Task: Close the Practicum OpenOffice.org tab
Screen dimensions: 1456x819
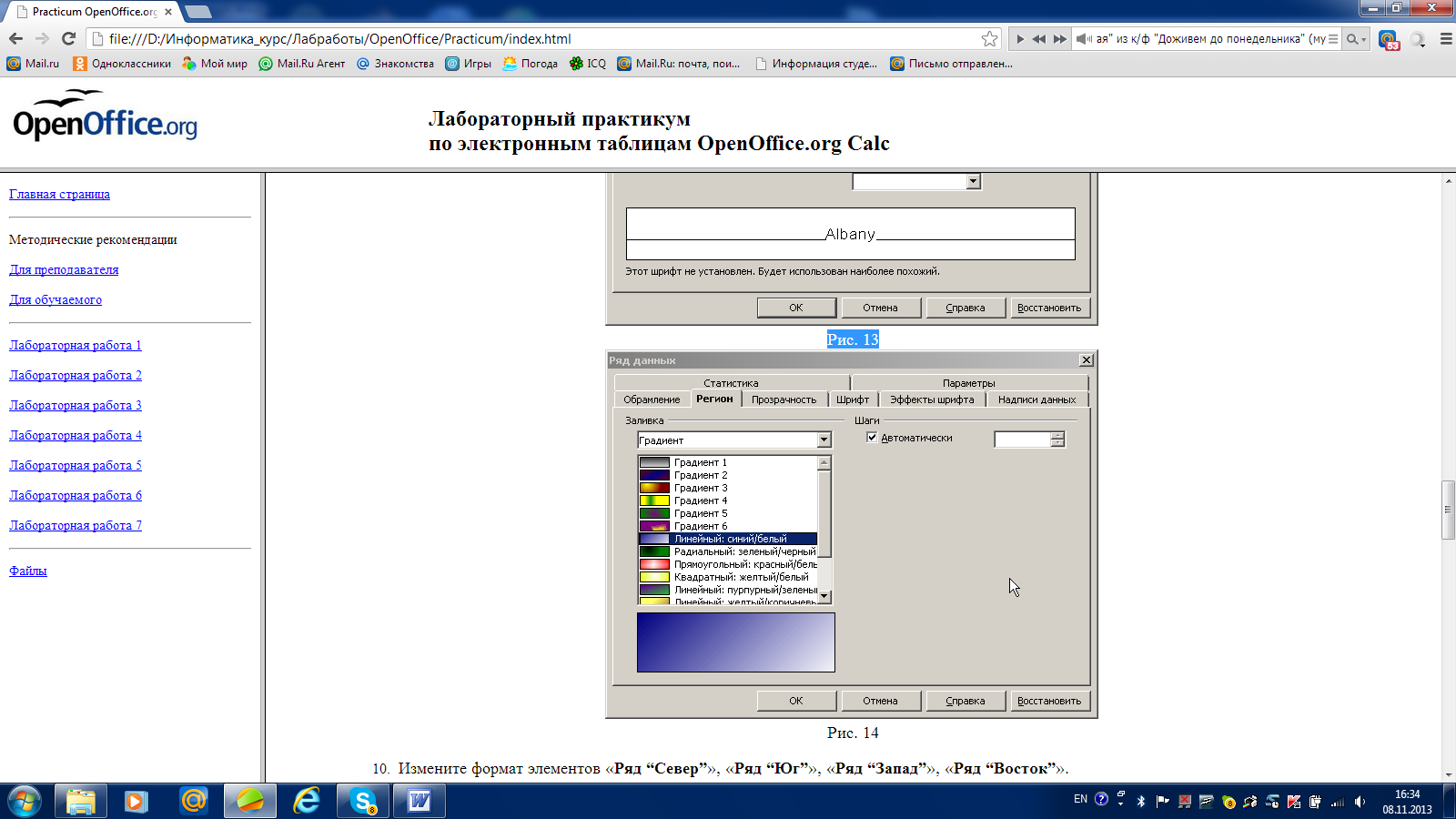Action: pyautogui.click(x=168, y=12)
